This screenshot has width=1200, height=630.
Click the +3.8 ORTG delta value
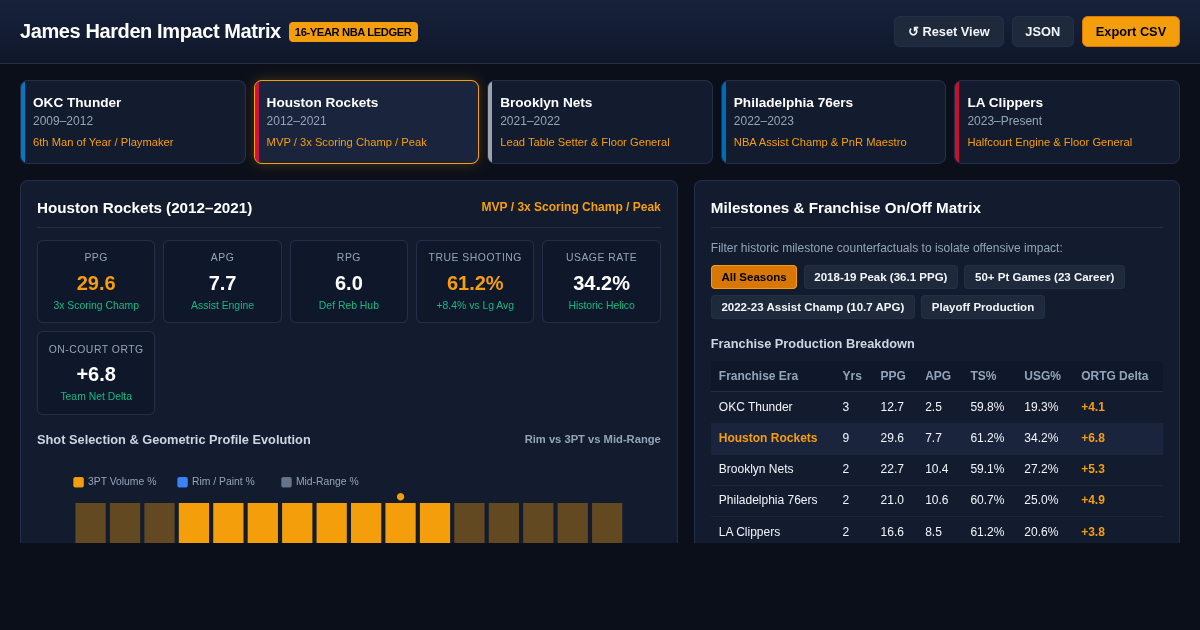click(x=1093, y=532)
